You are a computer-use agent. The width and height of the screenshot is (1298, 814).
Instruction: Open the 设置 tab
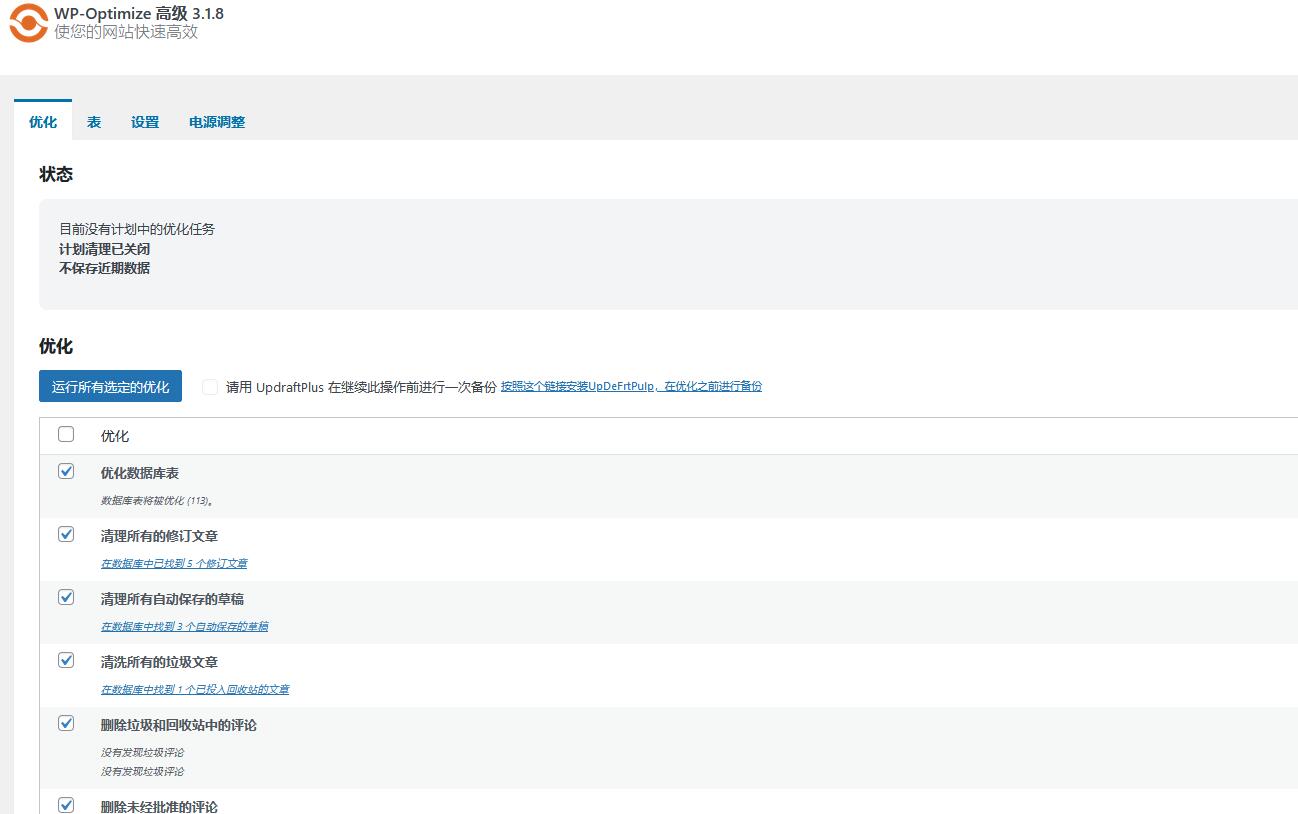145,122
